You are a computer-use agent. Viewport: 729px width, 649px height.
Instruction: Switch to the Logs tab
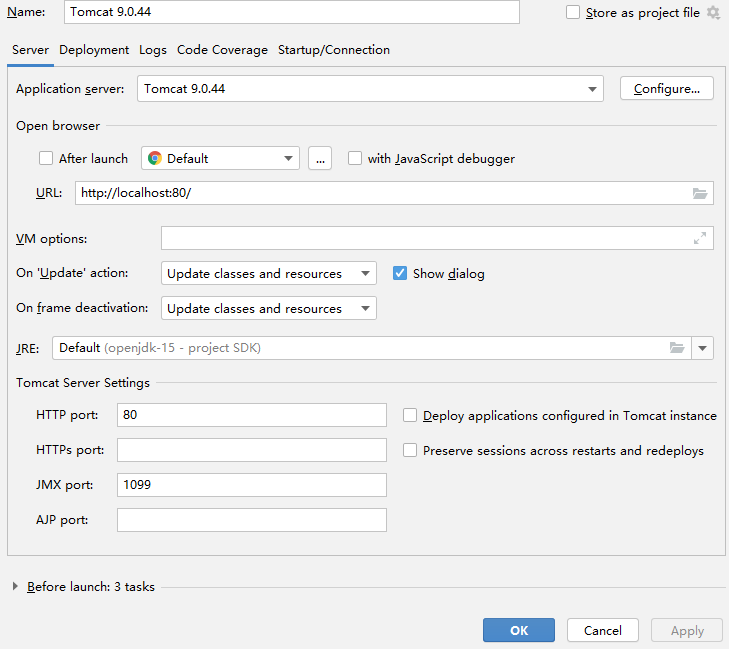[153, 50]
